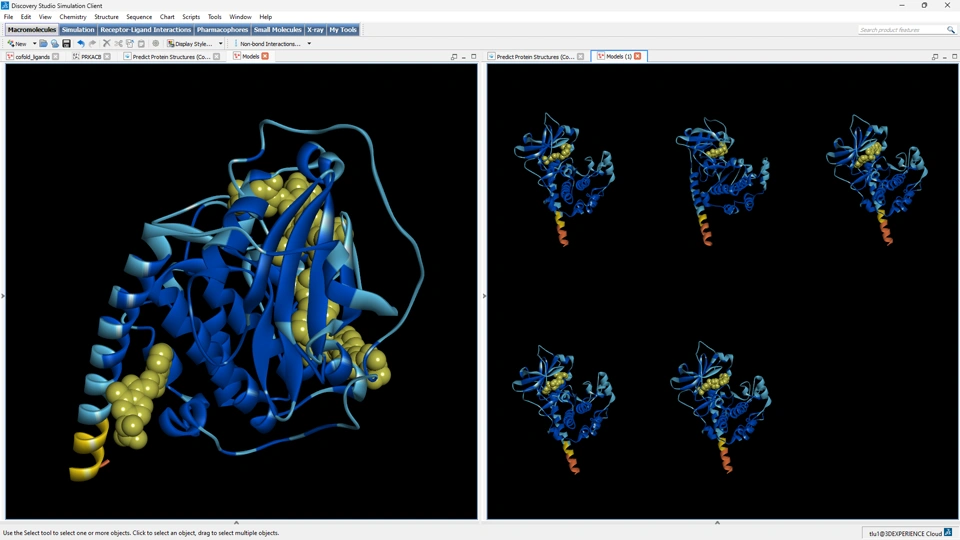Viewport: 960px width, 540px height.
Task: Open Non-bond Interactions tool
Action: click(x=270, y=43)
